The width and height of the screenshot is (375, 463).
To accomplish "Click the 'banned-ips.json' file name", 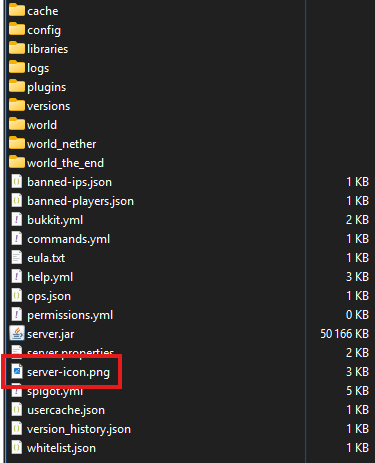I will pyautogui.click(x=69, y=182).
